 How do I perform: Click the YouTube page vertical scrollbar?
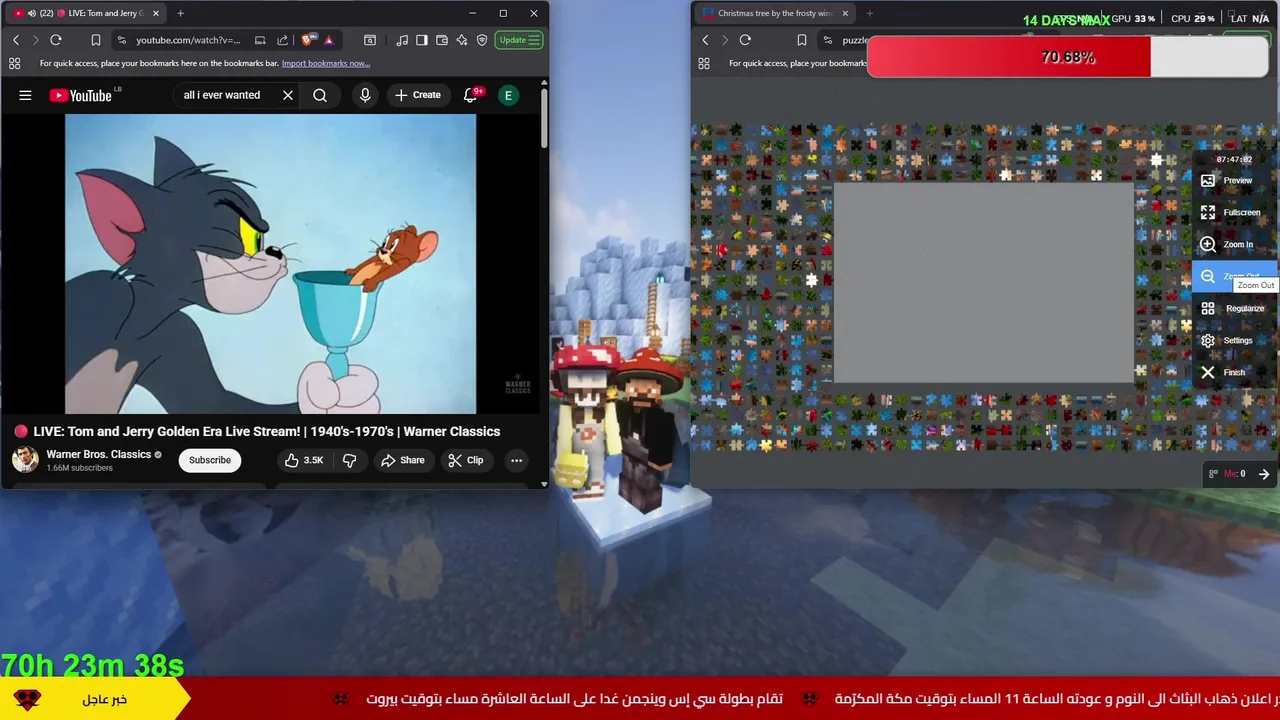[x=544, y=120]
